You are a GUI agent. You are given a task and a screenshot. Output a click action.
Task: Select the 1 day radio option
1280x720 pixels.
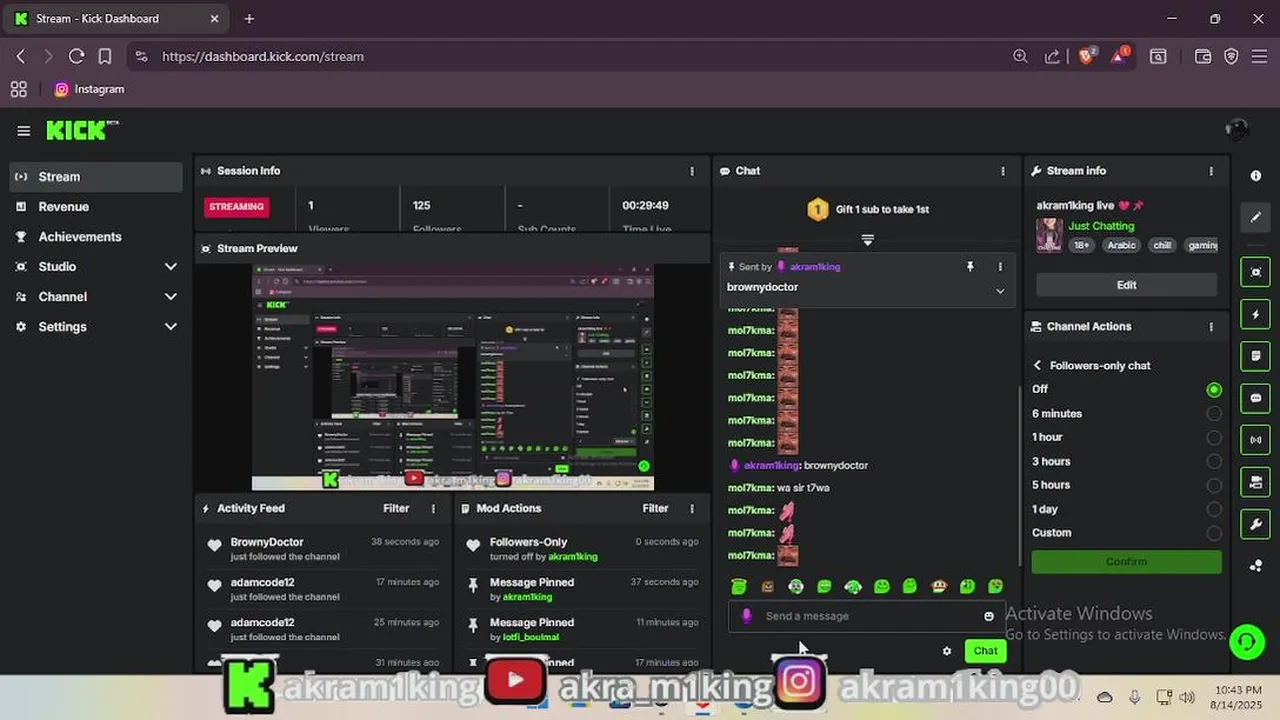pos(1214,509)
